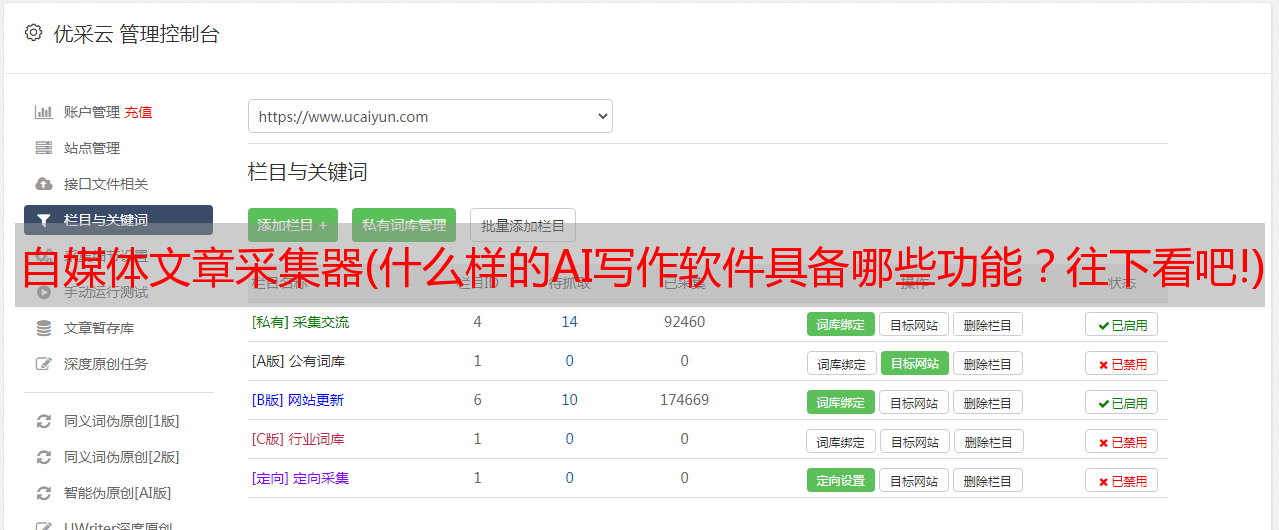Click the gear icon beside 优采云 管理控制台
1279x530 pixels.
tap(34, 33)
